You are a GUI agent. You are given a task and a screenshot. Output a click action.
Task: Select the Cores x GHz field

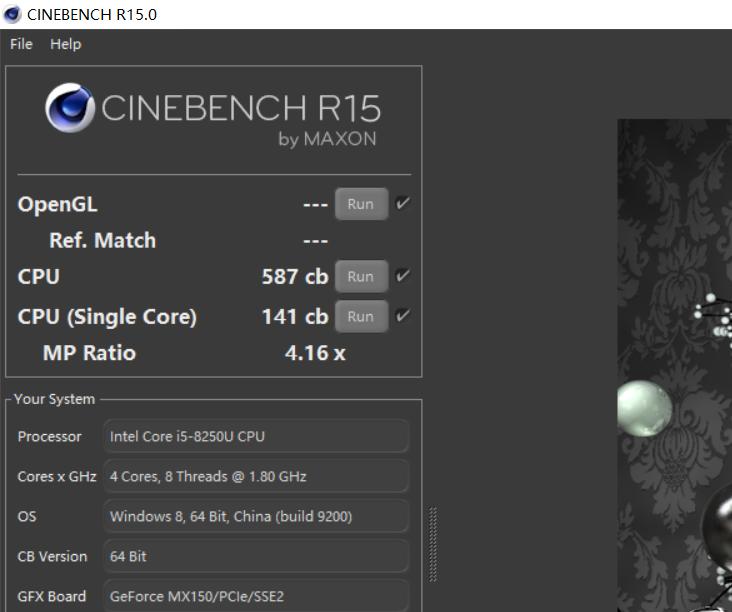tap(256, 476)
